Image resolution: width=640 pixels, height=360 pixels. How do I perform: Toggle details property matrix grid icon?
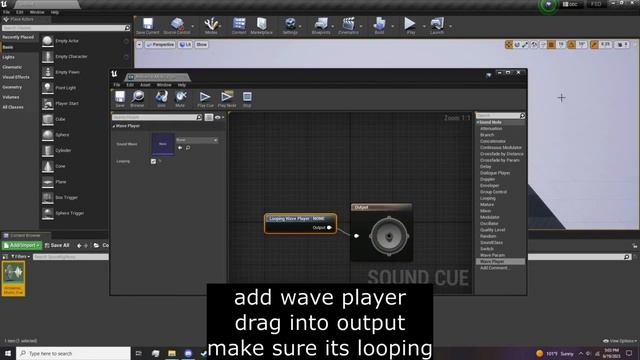pyautogui.click(x=209, y=117)
